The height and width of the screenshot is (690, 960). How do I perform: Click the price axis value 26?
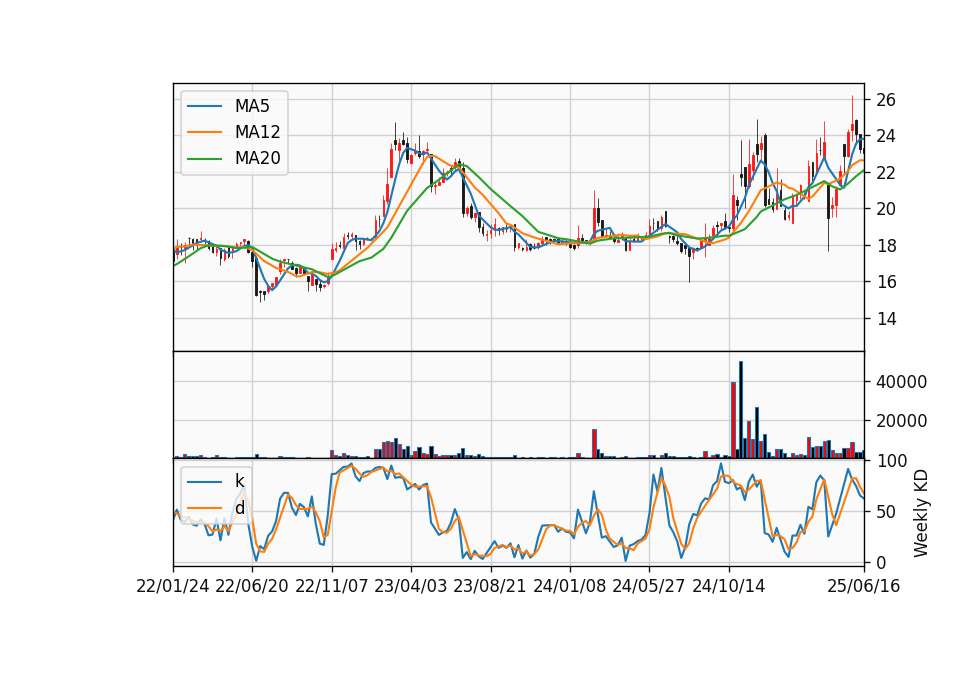tap(886, 100)
